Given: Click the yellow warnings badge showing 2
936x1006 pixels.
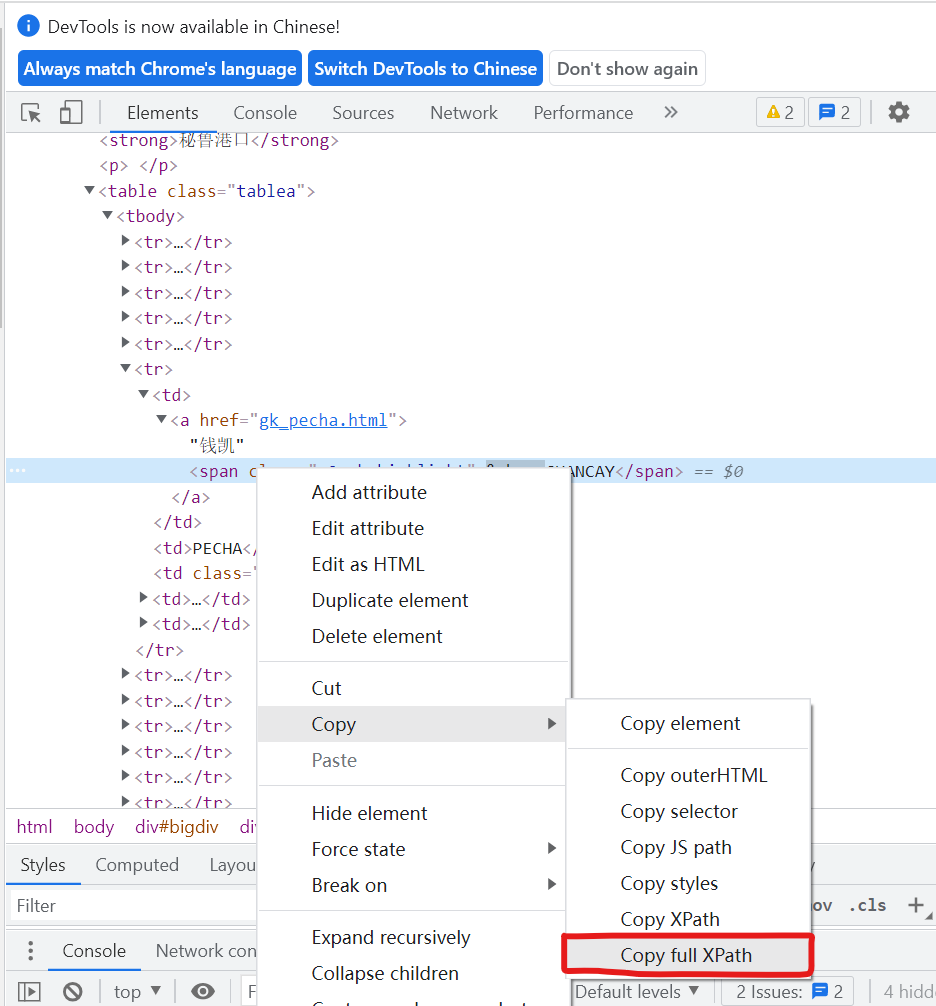Looking at the screenshot, I should [779, 112].
